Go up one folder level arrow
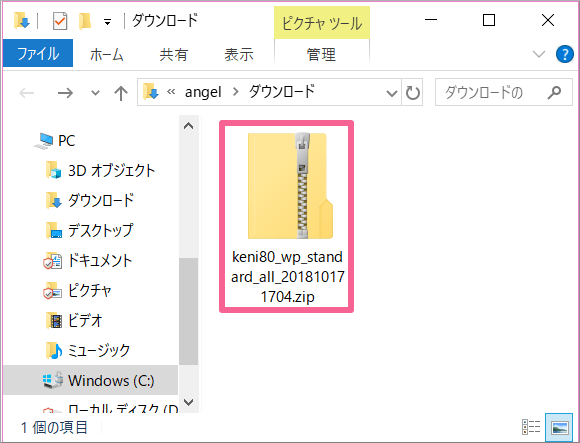 tap(121, 93)
